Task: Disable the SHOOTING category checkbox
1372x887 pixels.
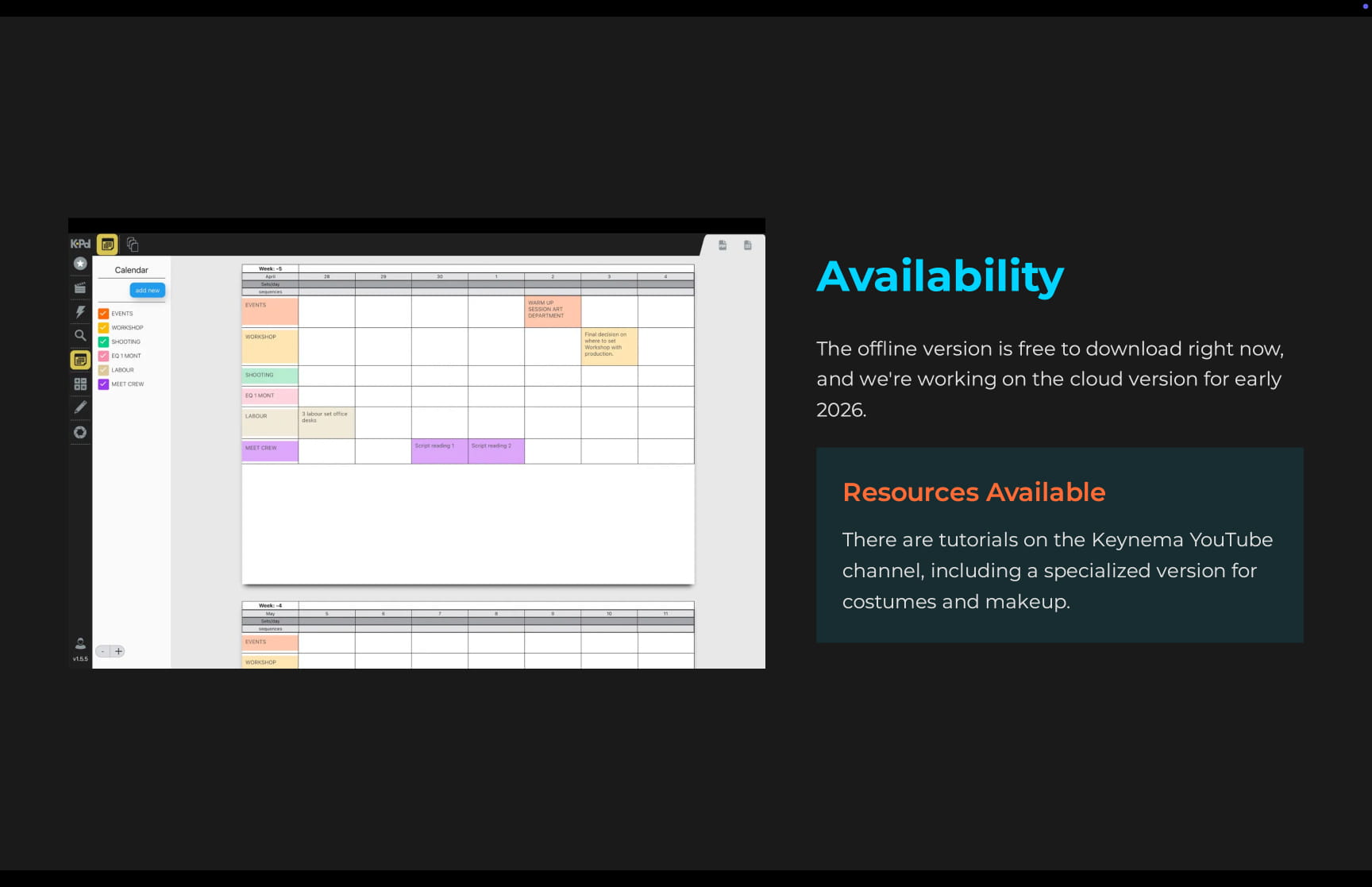Action: point(103,341)
